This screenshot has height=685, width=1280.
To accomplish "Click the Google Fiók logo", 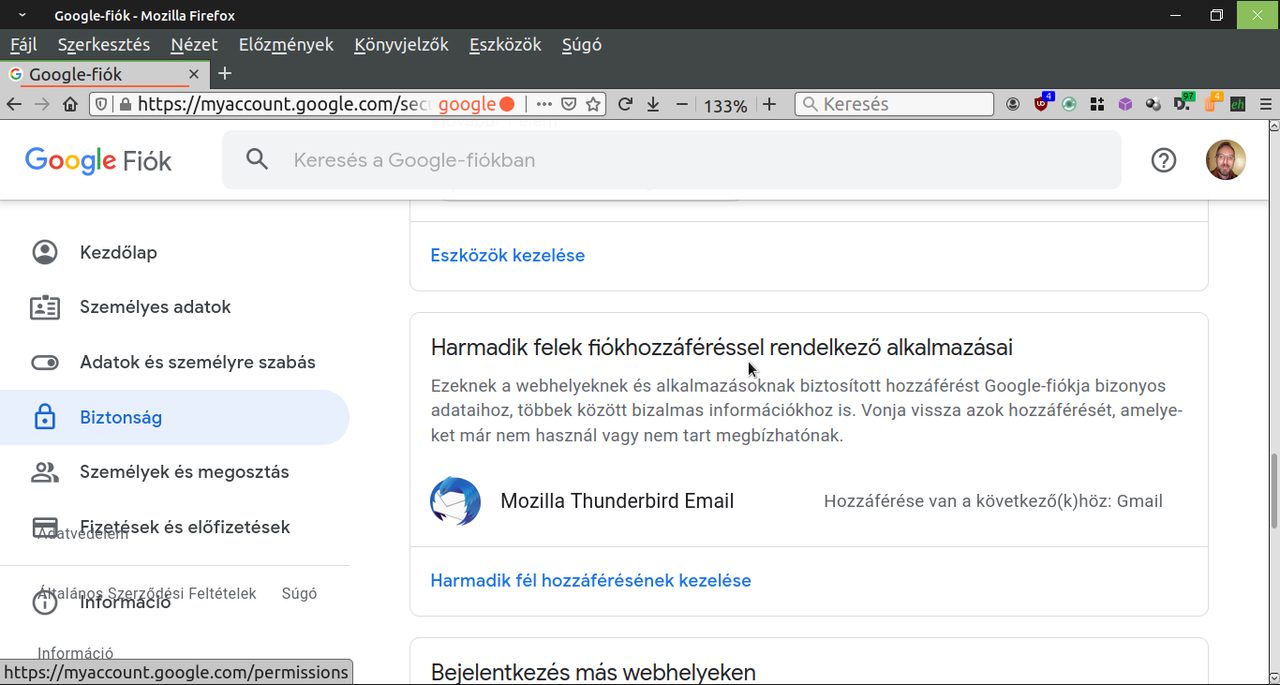I will tap(98, 160).
